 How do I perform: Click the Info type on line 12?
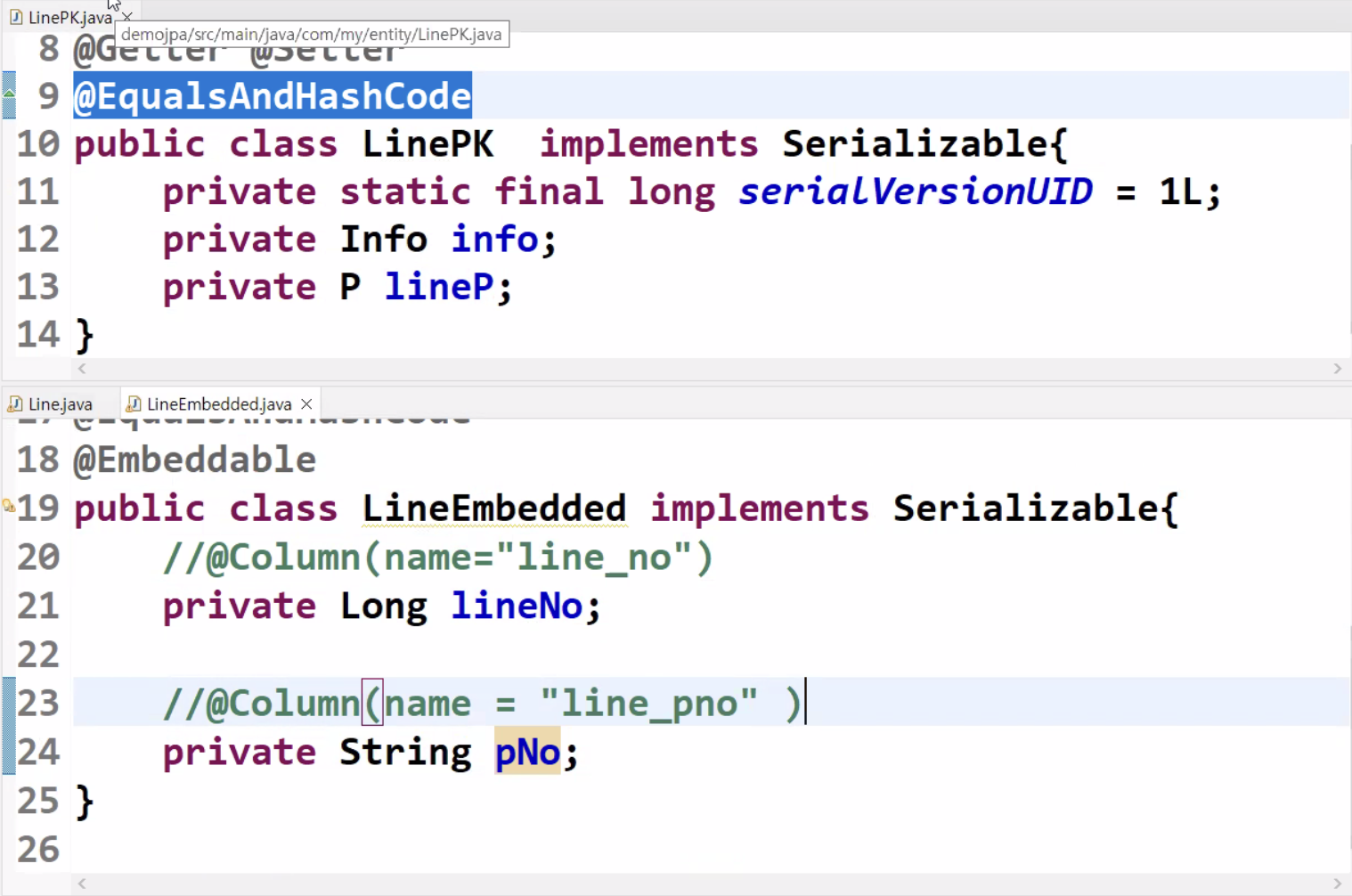[384, 239]
